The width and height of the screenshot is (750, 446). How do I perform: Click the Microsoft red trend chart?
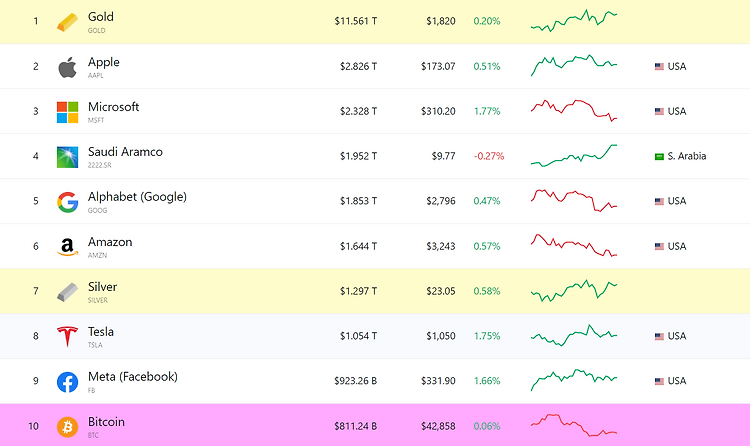point(574,111)
